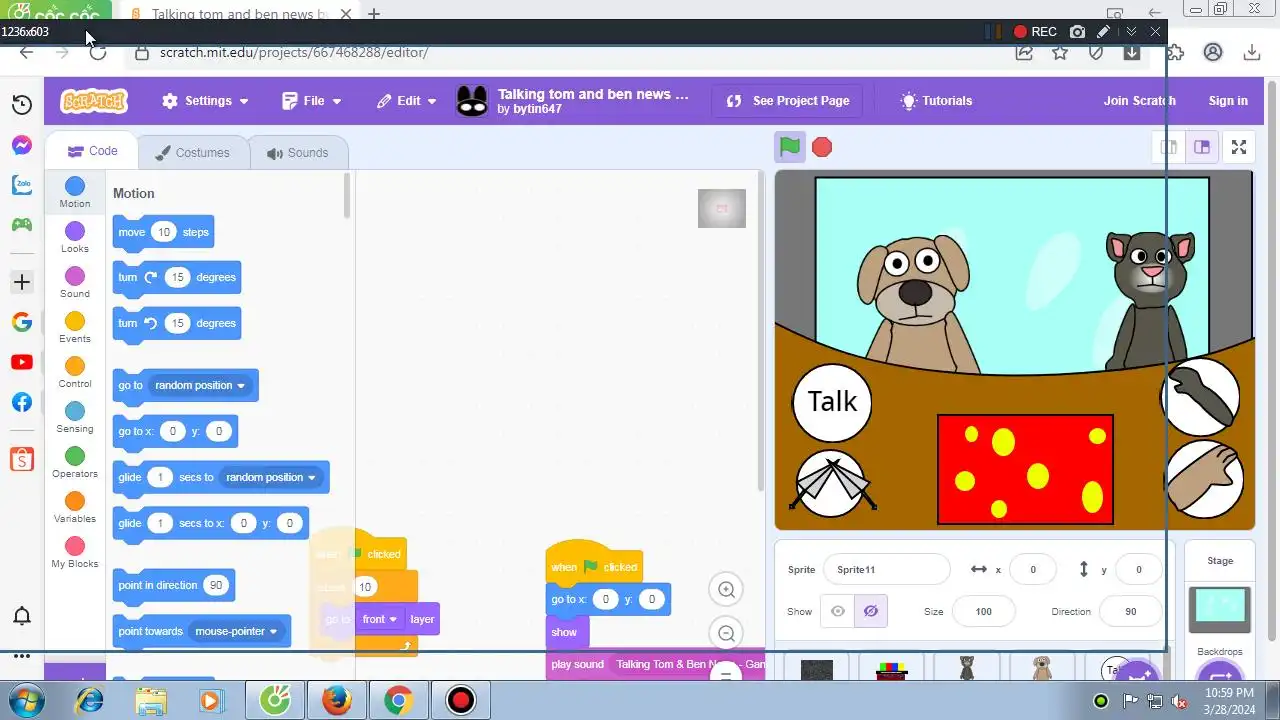Enter full screen stage mode

click(x=1239, y=147)
